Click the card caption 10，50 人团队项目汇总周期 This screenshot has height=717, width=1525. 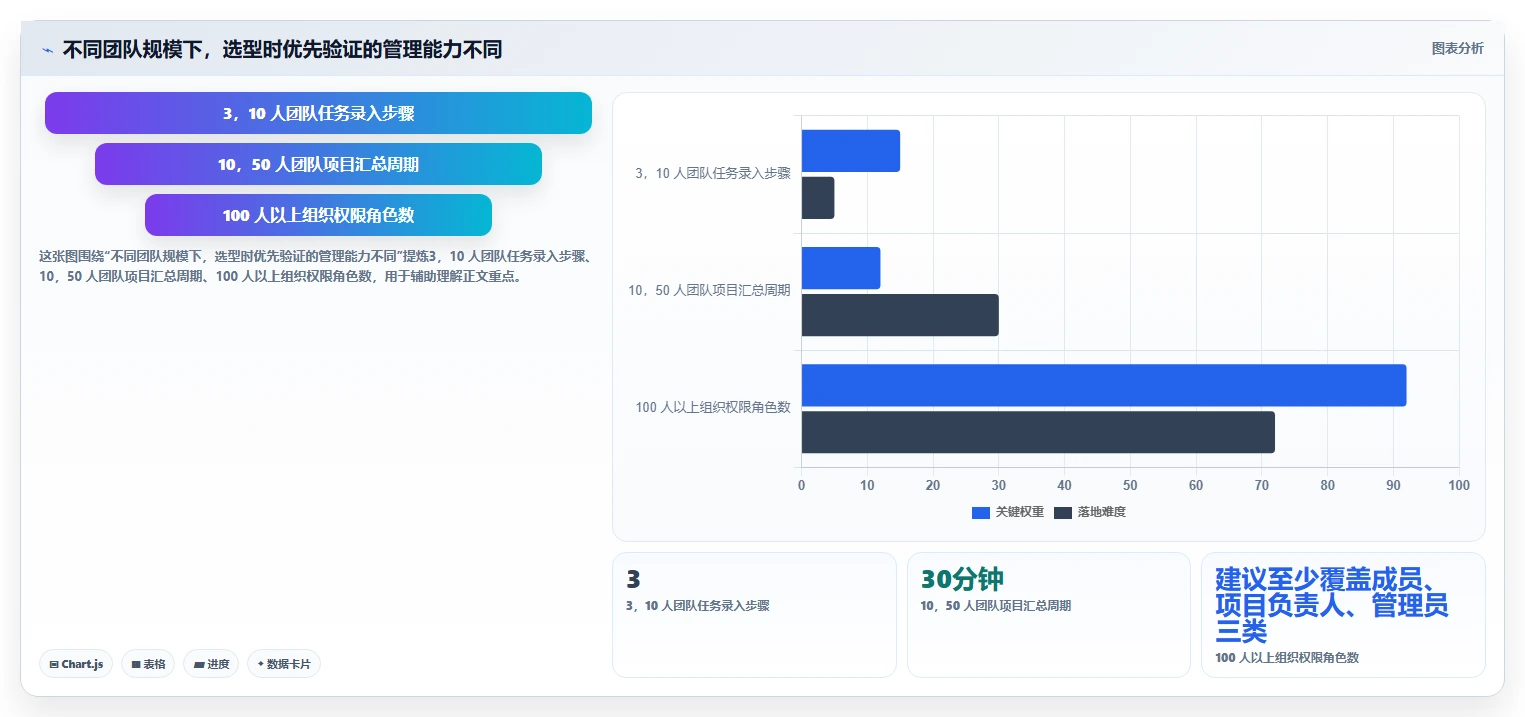996,606
